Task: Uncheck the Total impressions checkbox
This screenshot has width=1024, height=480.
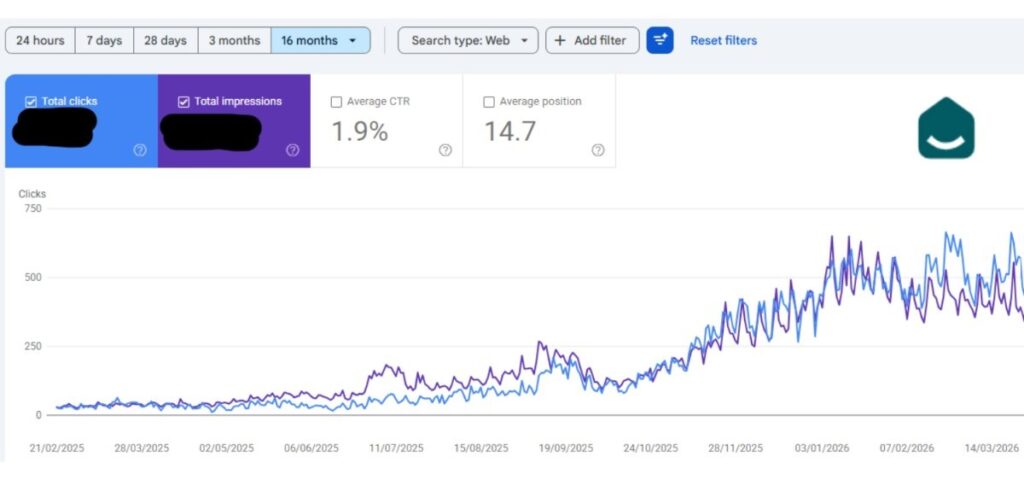Action: pyautogui.click(x=184, y=102)
